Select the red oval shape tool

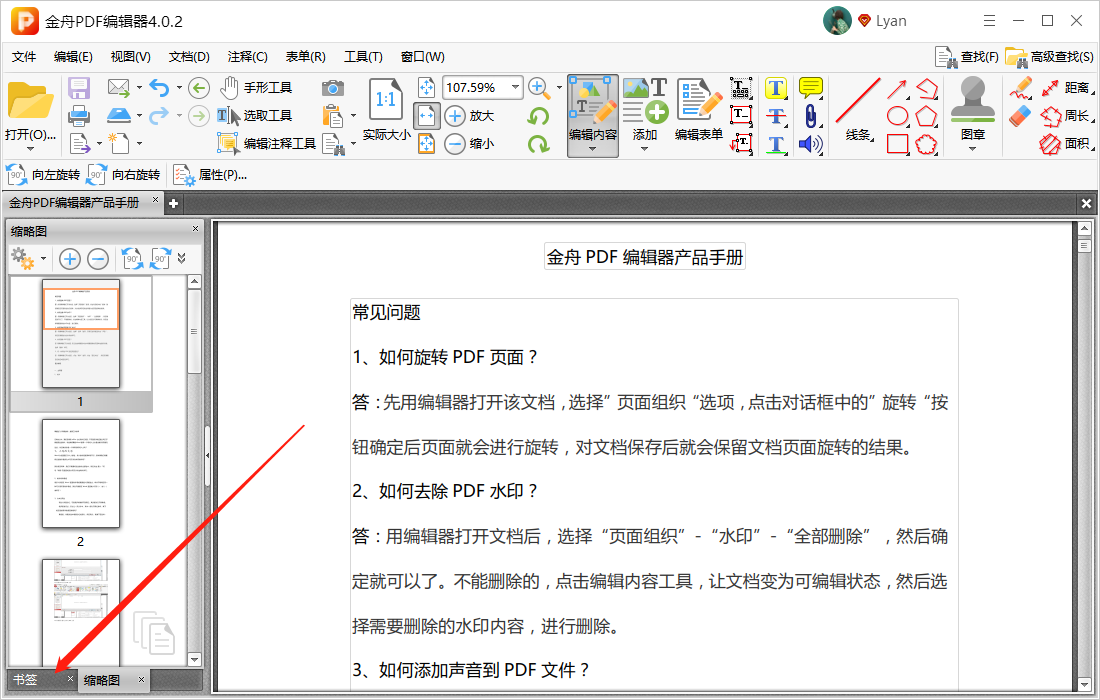(897, 116)
